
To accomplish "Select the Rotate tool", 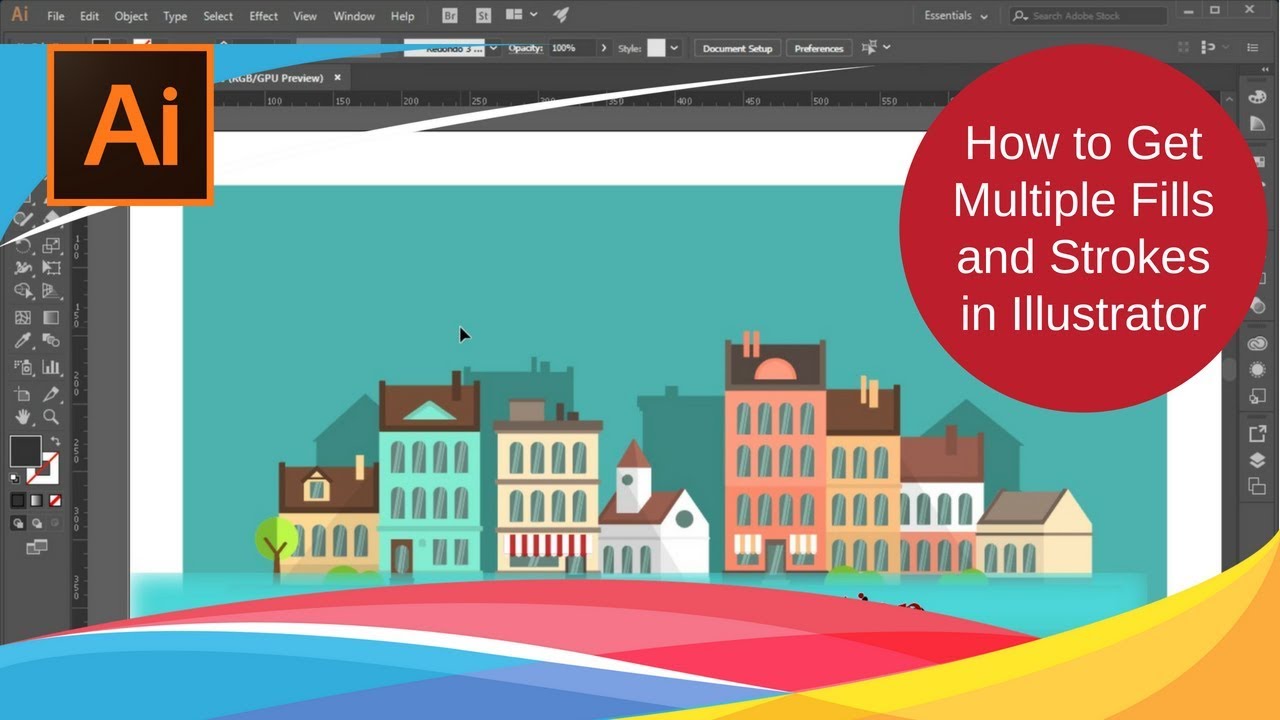I will (23, 244).
